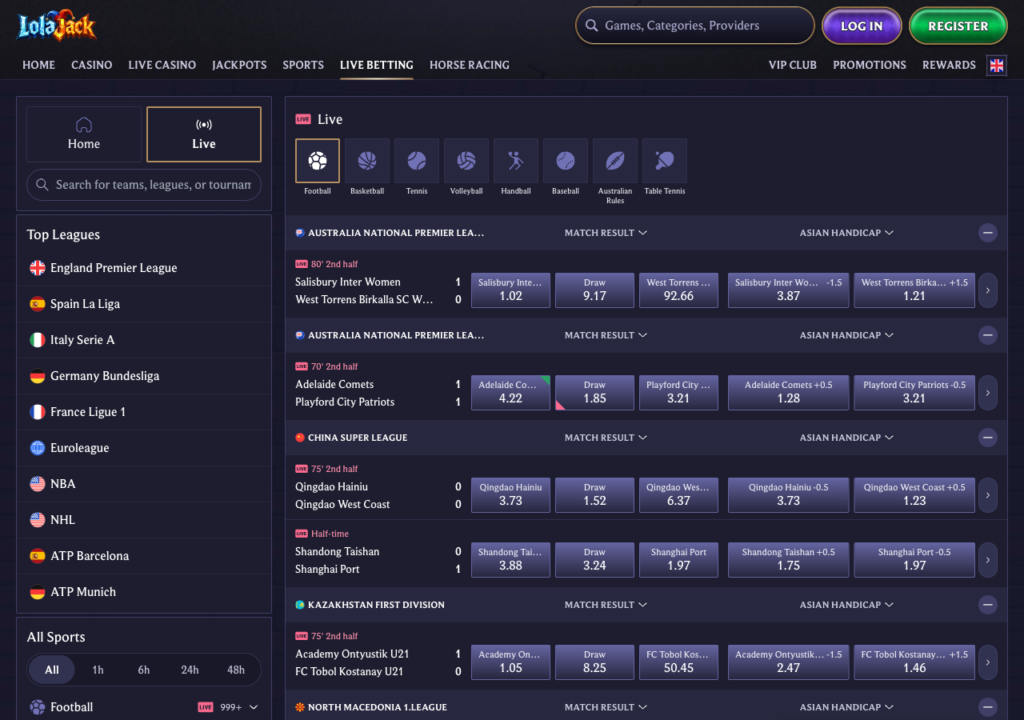Choose the Tennis sport icon

point(416,161)
